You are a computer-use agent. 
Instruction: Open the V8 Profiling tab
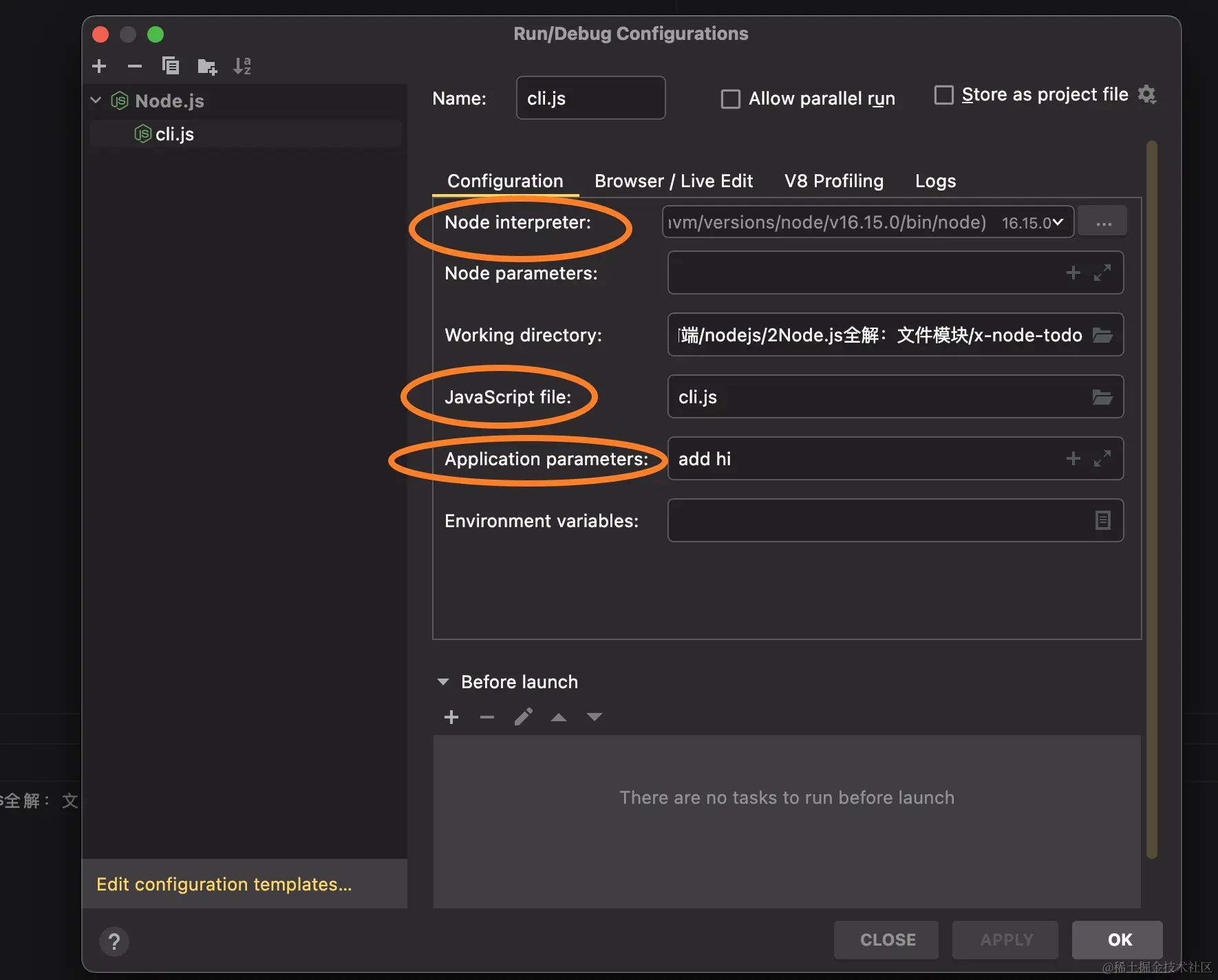(834, 181)
